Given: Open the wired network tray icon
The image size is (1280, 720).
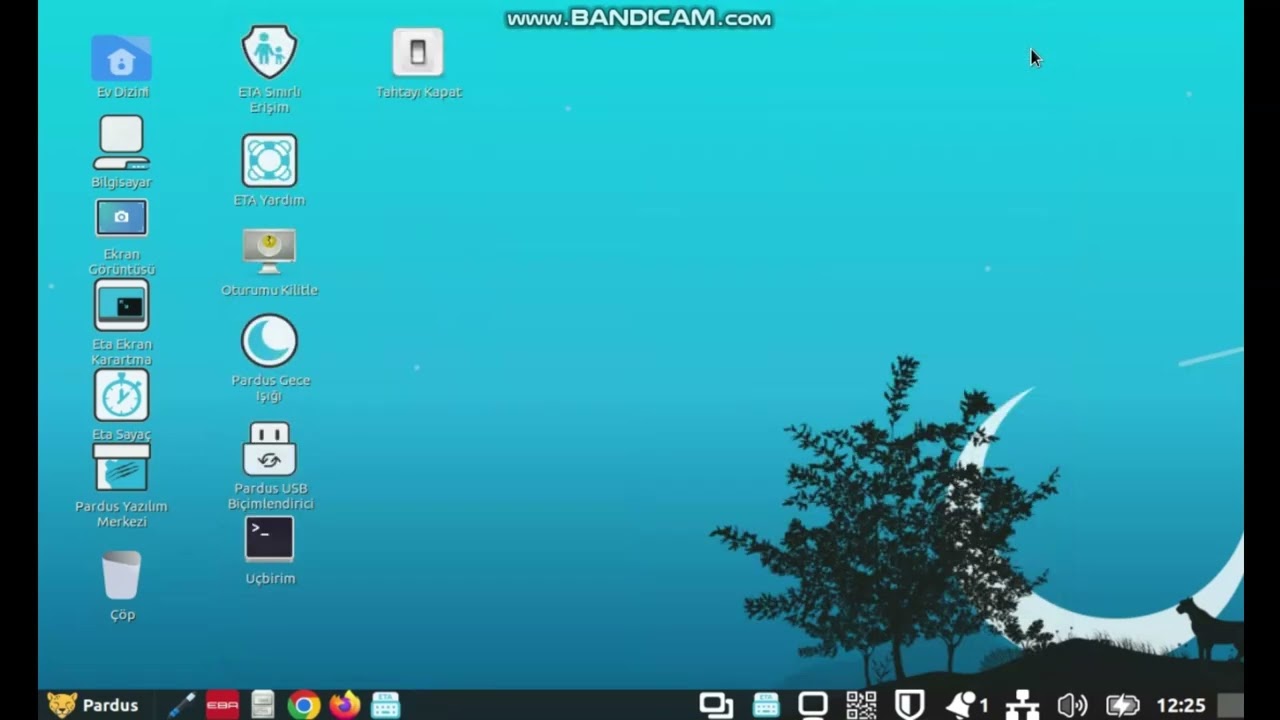Looking at the screenshot, I should pyautogui.click(x=1022, y=705).
